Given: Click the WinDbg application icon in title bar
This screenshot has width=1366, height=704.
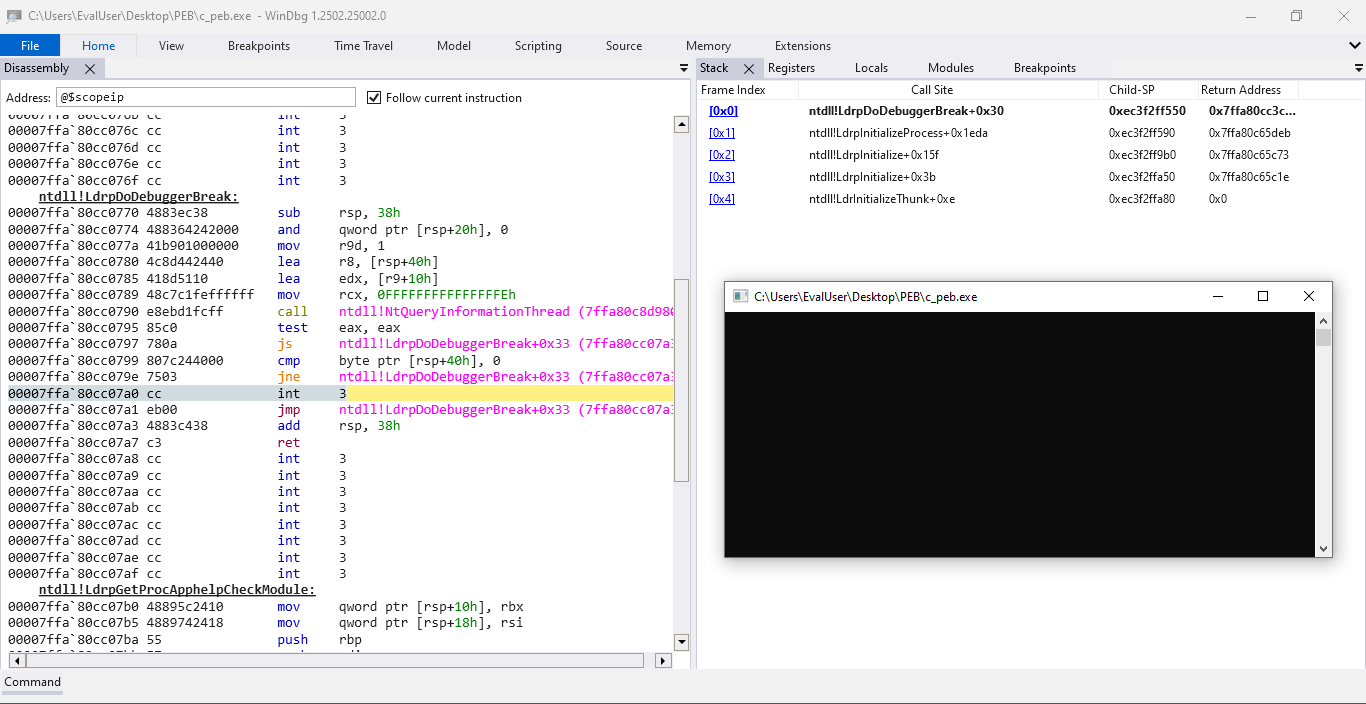Looking at the screenshot, I should point(14,16).
